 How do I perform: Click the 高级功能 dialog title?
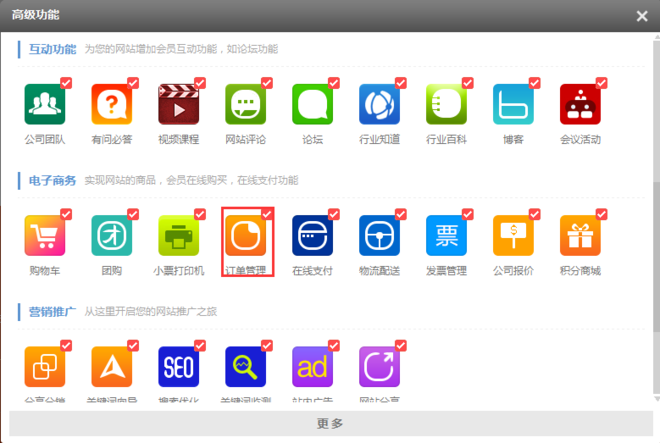[35, 15]
